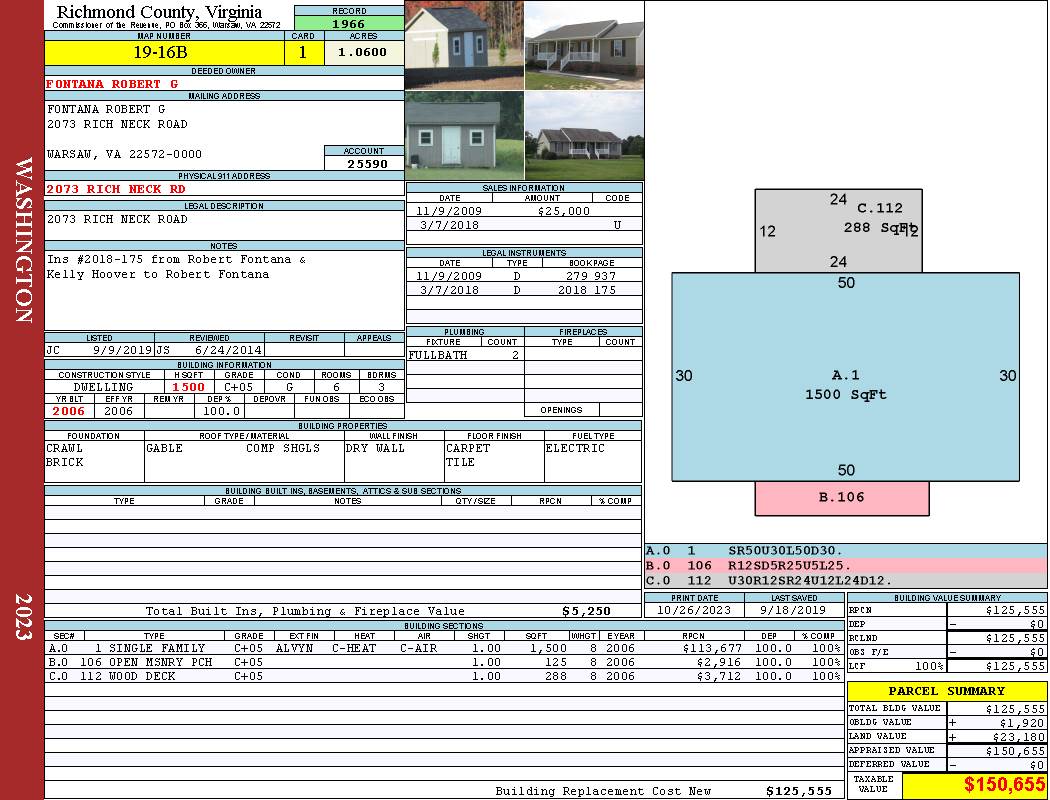
Task: Click the record number 1966
Action: tap(349, 23)
